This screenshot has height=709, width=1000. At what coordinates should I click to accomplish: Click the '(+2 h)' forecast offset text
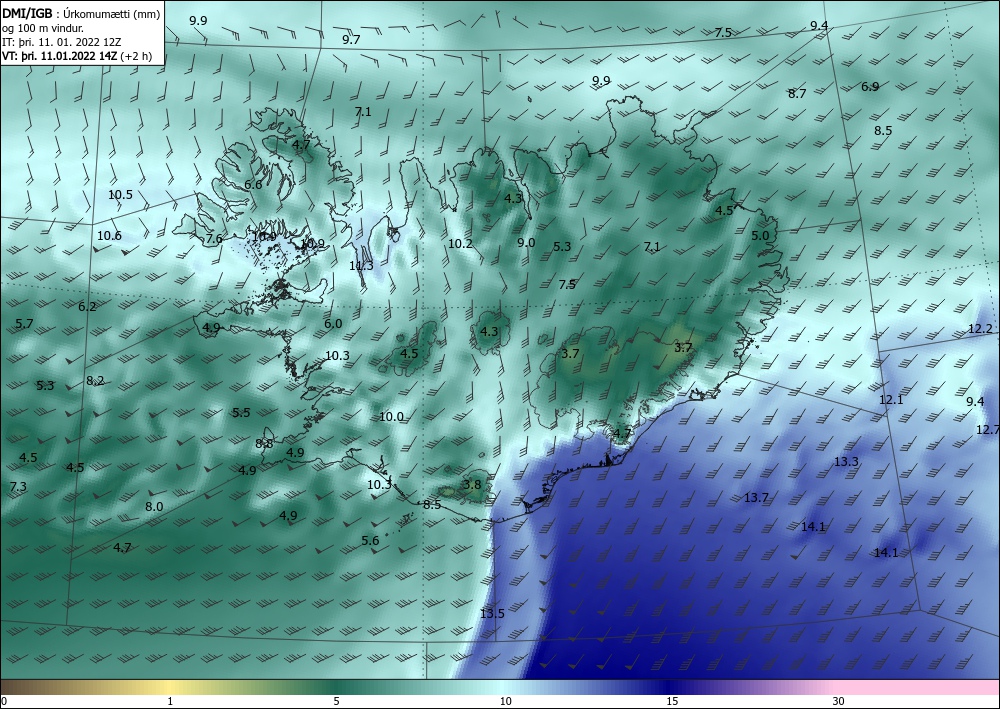pos(136,56)
